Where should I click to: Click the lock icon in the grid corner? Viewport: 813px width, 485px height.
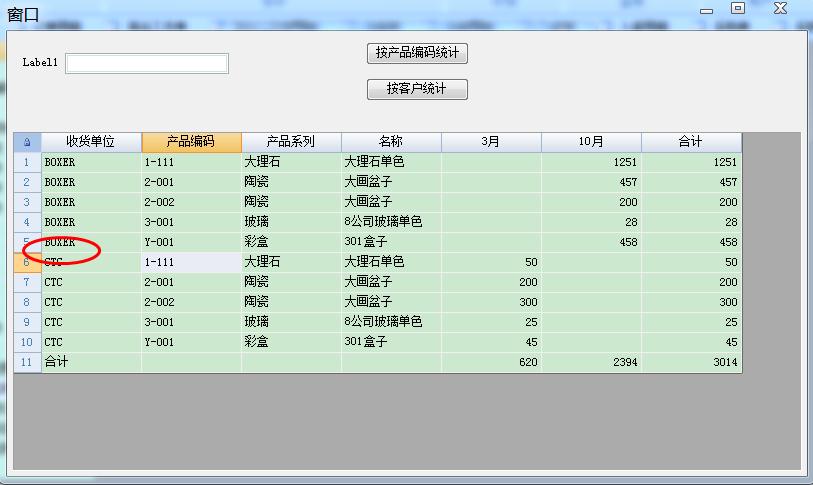pyautogui.click(x=27, y=142)
